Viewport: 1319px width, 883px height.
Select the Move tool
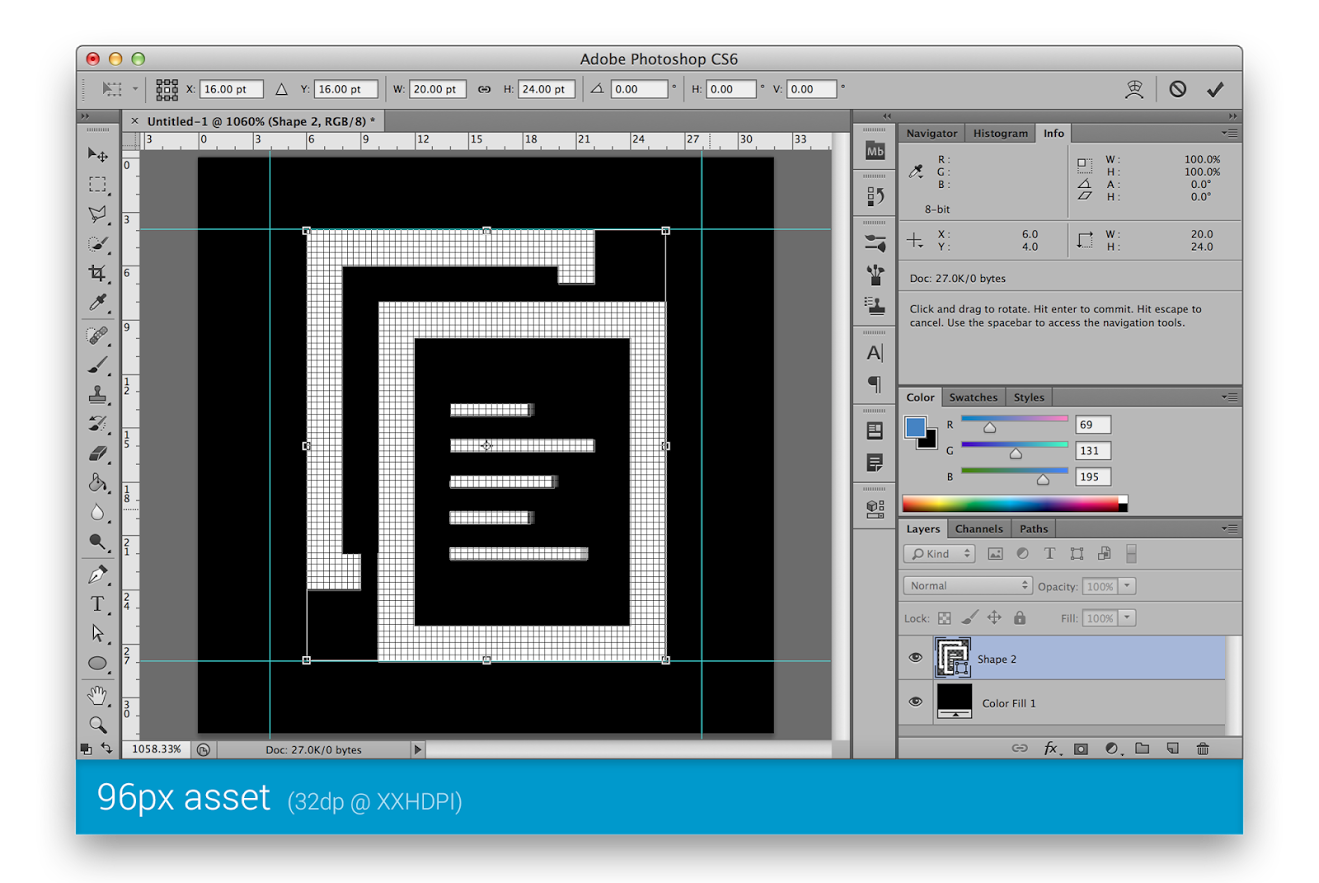tap(97, 154)
